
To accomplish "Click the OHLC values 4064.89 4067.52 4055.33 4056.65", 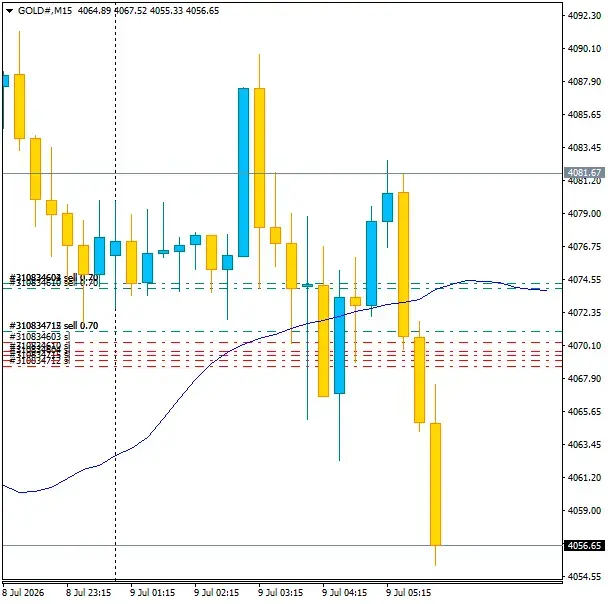I will [149, 10].
